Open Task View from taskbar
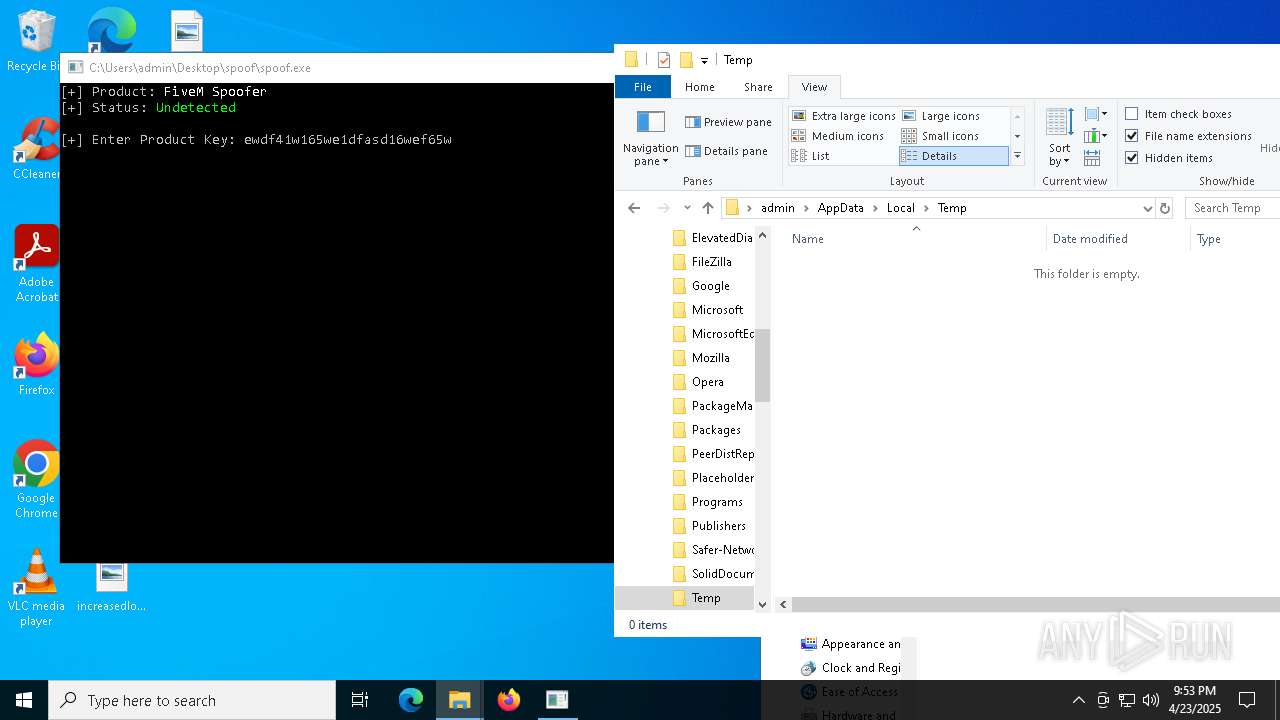1280x720 pixels. [360, 700]
